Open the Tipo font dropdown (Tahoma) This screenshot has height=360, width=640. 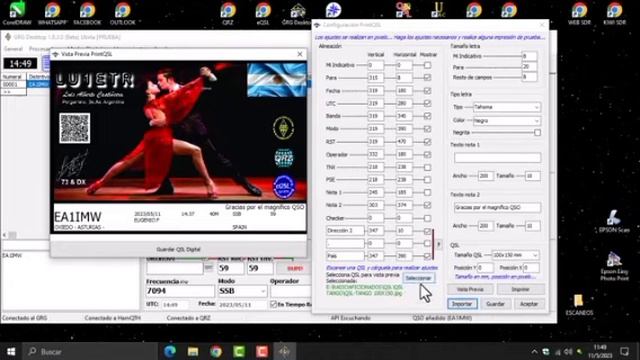click(507, 107)
